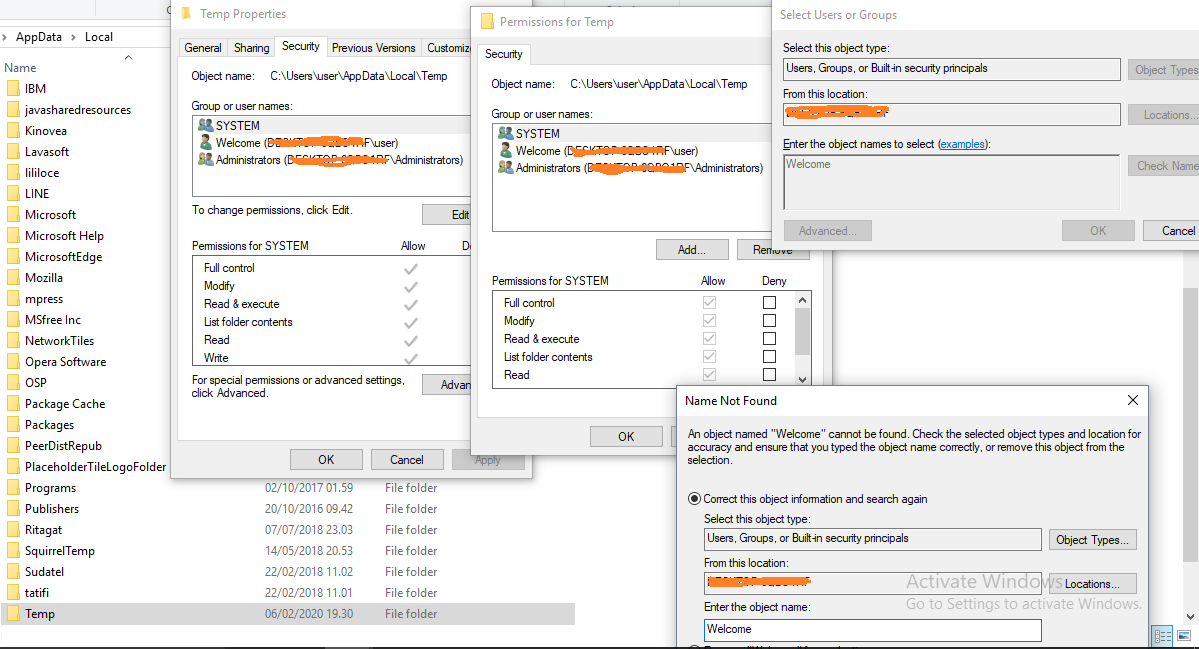Screen dimensions: 1199x649
Task: Check Deny for Read & execute permission
Action: [768, 339]
